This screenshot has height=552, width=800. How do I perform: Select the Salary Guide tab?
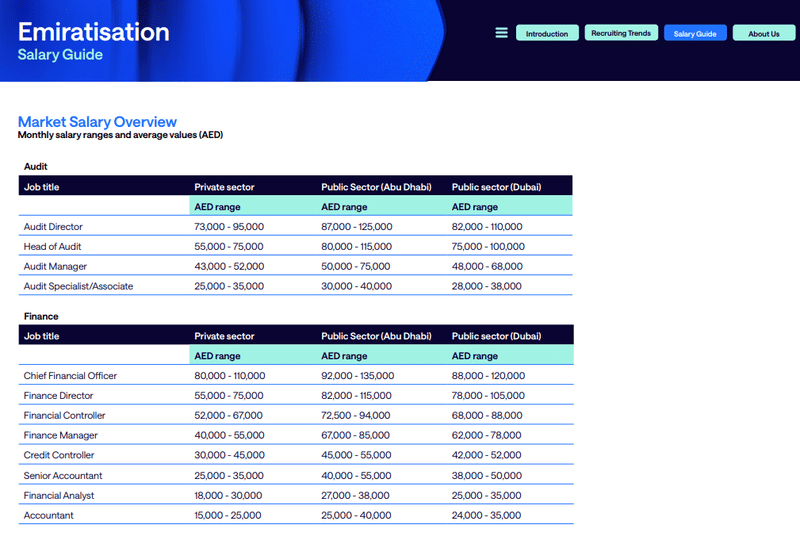pos(695,33)
